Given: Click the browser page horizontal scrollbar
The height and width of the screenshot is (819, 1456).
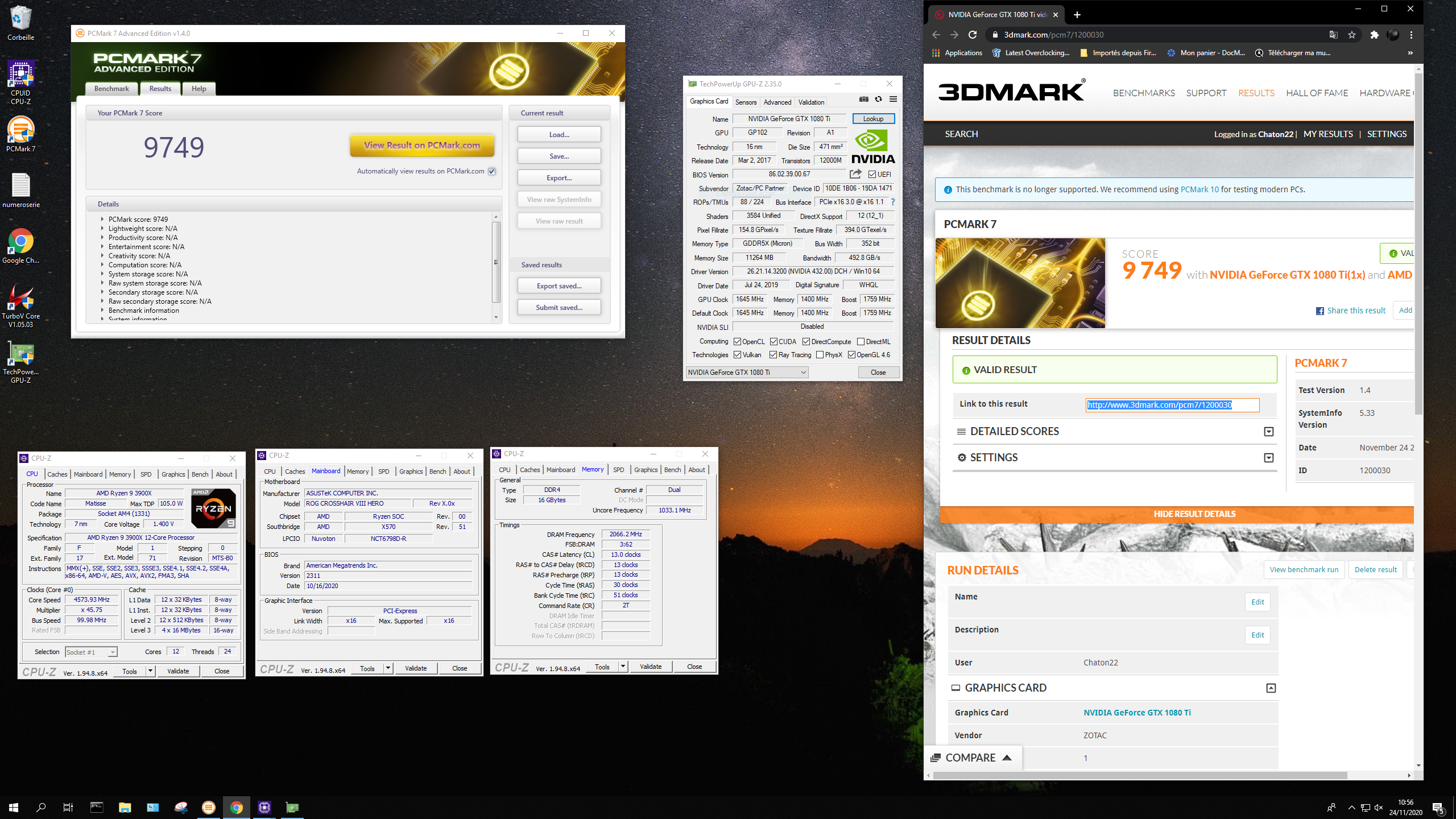Looking at the screenshot, I should pos(1140,775).
